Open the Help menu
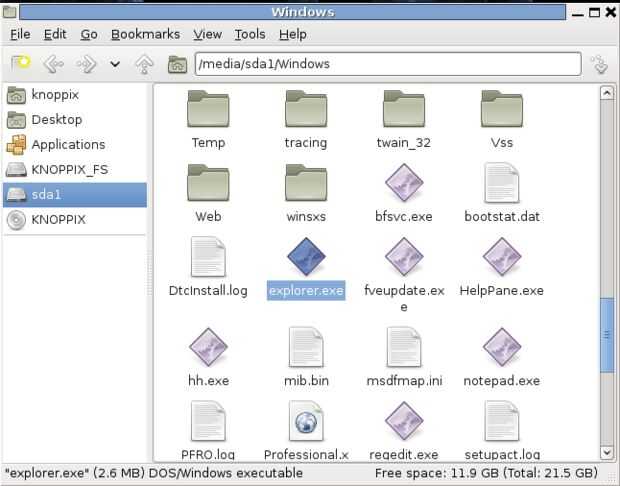 293,34
